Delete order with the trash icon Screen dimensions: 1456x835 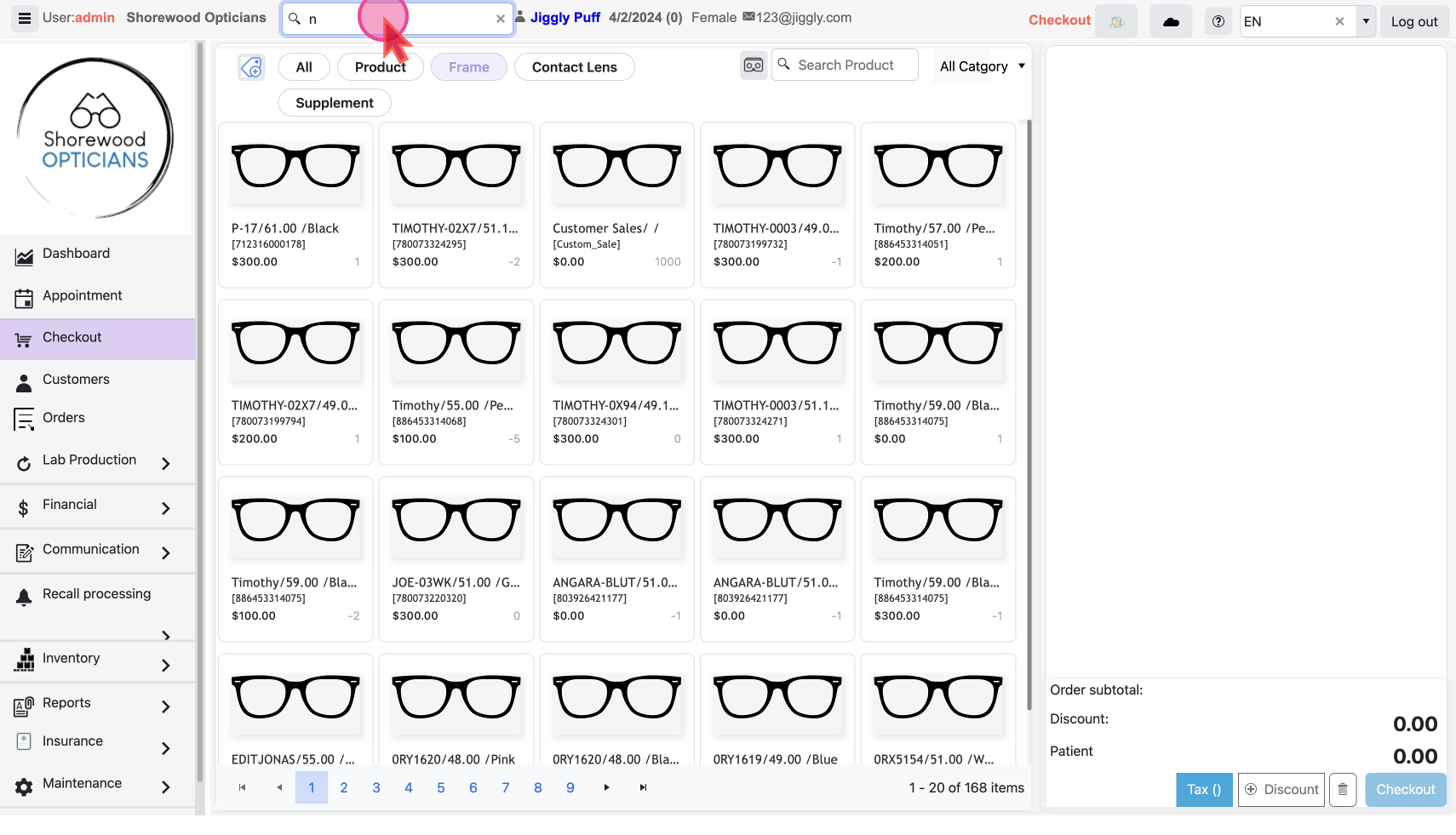[x=1342, y=789]
